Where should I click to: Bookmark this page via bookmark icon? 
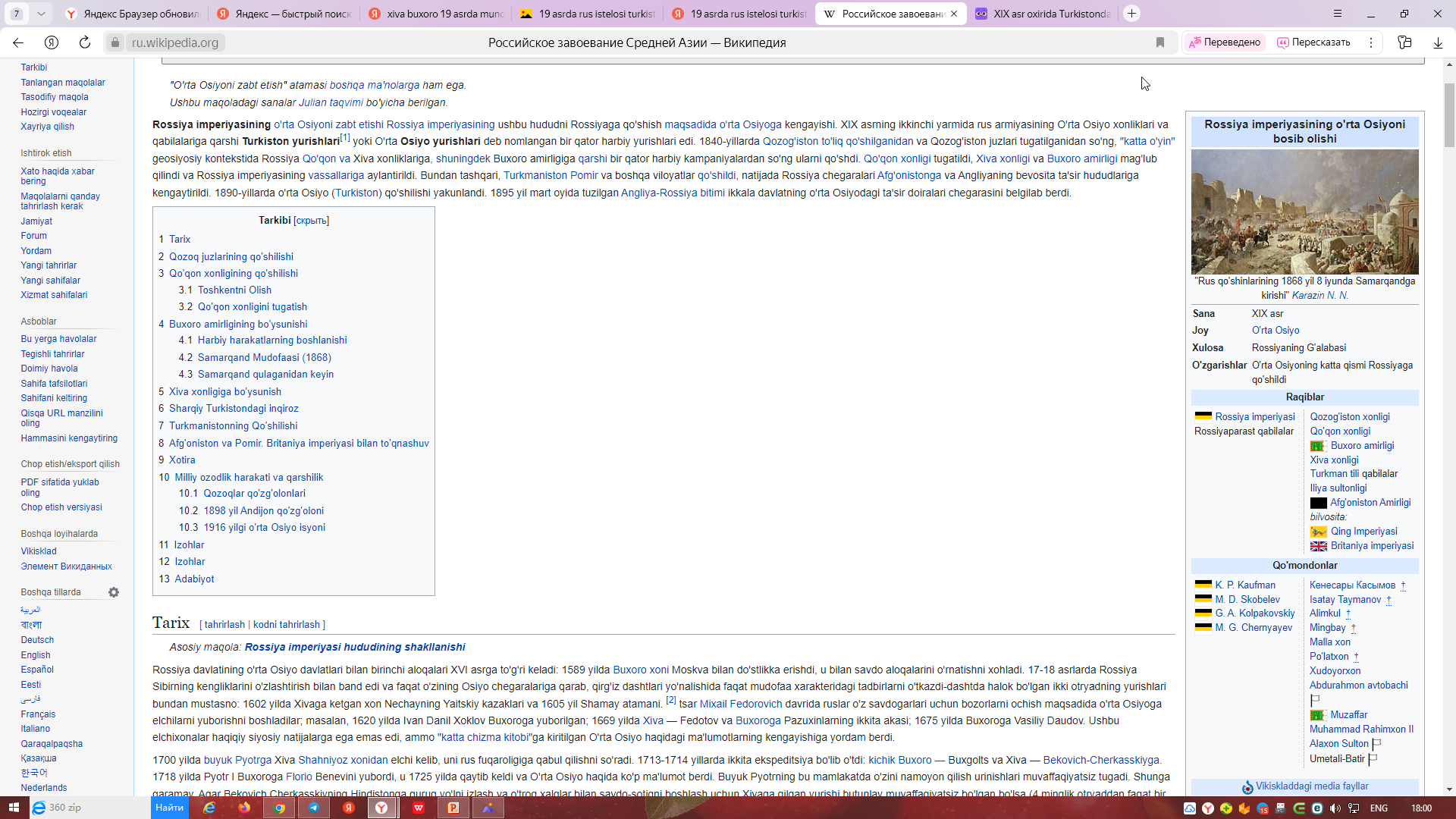click(x=1160, y=42)
